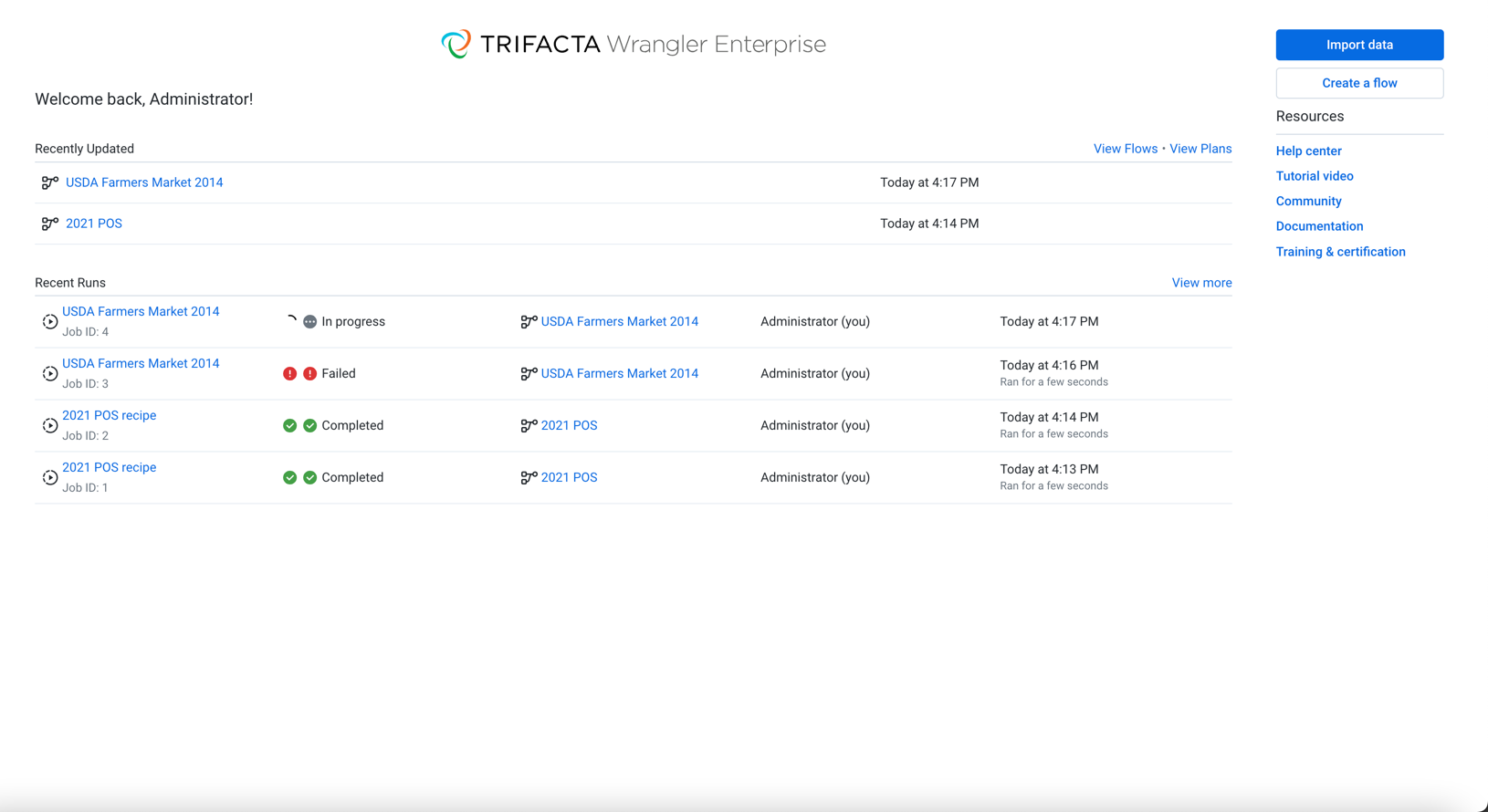1488x812 pixels.
Task: Click the In progress status text
Action: (353, 321)
